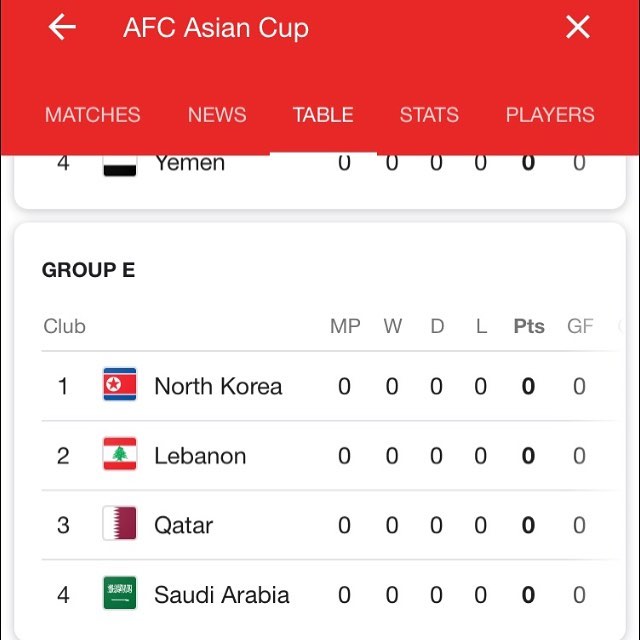Open the Lebanon team link
Screen dimensions: 640x640
(x=200, y=456)
